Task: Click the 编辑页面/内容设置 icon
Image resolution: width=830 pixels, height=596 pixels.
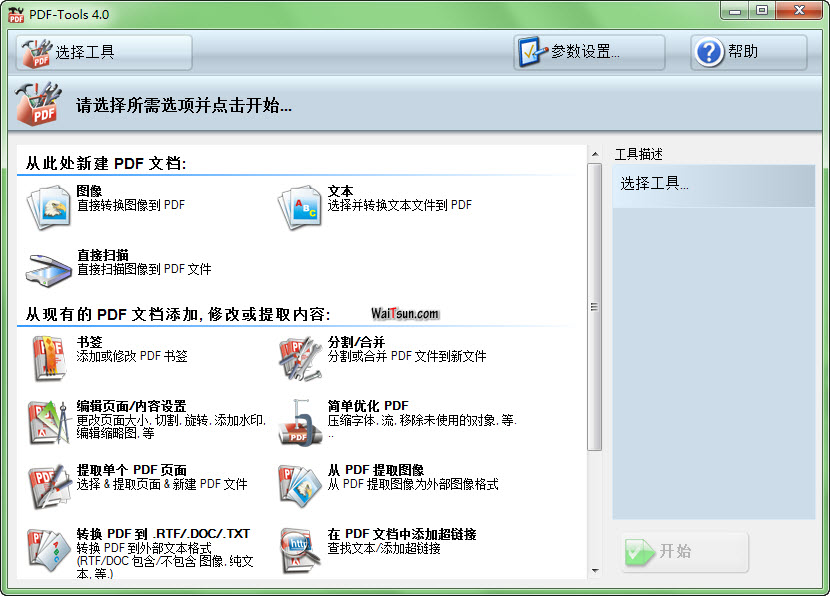Action: [x=48, y=421]
